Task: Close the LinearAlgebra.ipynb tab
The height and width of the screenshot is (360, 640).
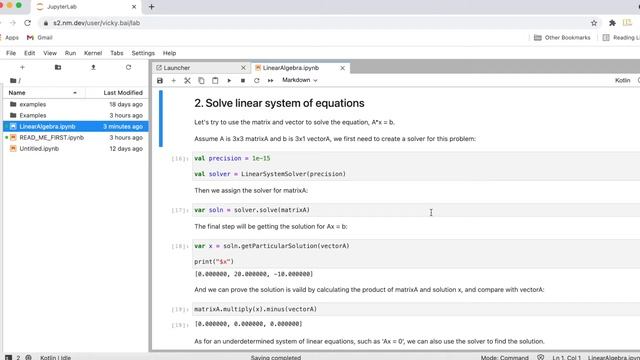Action: pyautogui.click(x=342, y=68)
